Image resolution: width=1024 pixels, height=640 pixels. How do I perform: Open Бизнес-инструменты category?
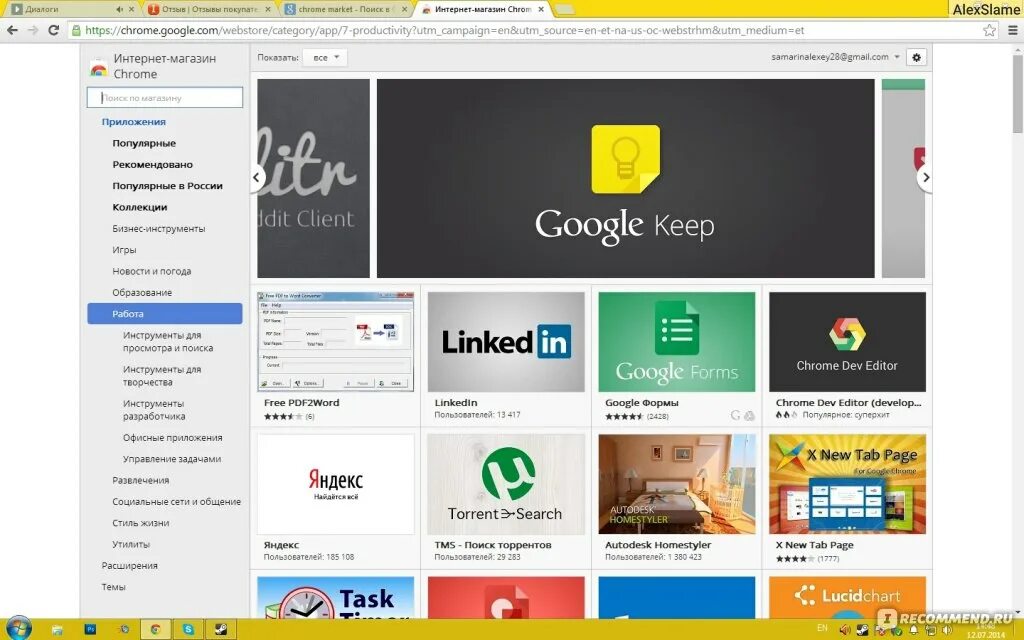(x=159, y=229)
